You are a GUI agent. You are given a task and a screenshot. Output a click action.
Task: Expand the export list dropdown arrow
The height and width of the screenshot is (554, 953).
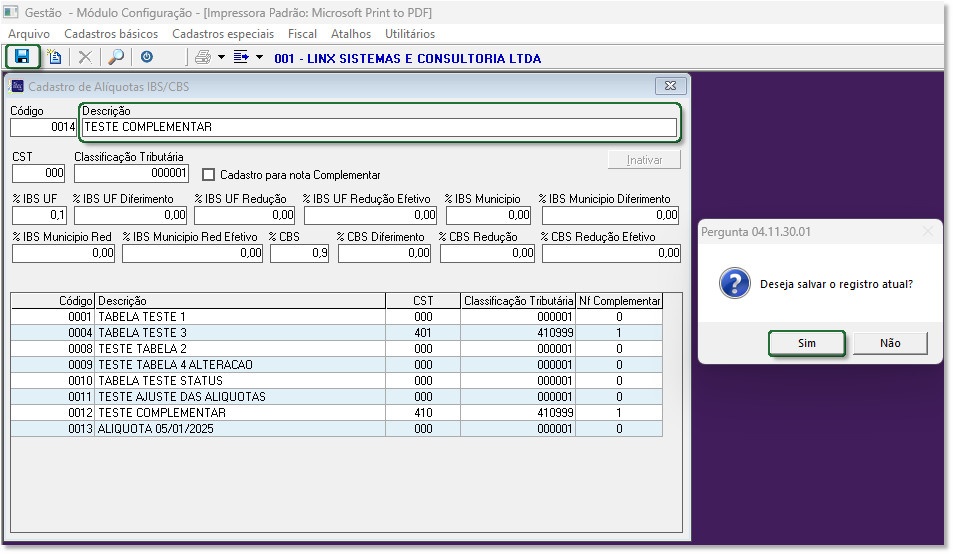point(259,57)
